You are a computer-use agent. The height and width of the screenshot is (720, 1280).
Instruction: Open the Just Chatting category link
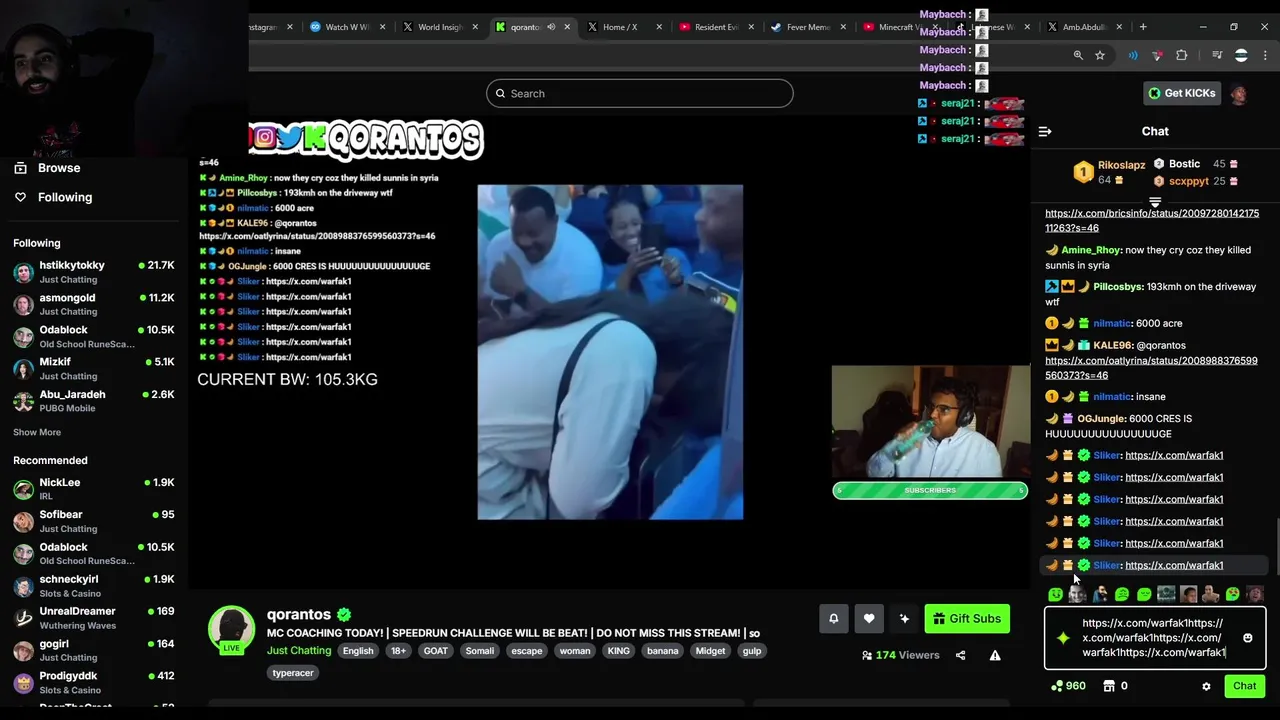click(x=299, y=650)
